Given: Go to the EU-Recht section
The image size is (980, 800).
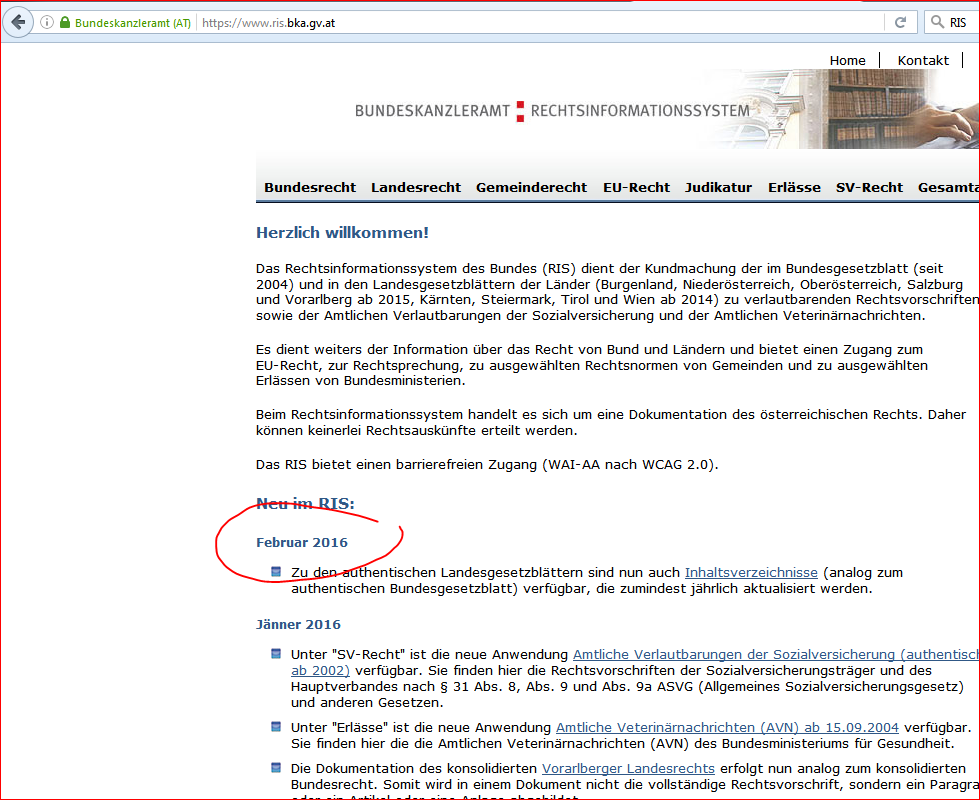Looking at the screenshot, I should tap(636, 187).
